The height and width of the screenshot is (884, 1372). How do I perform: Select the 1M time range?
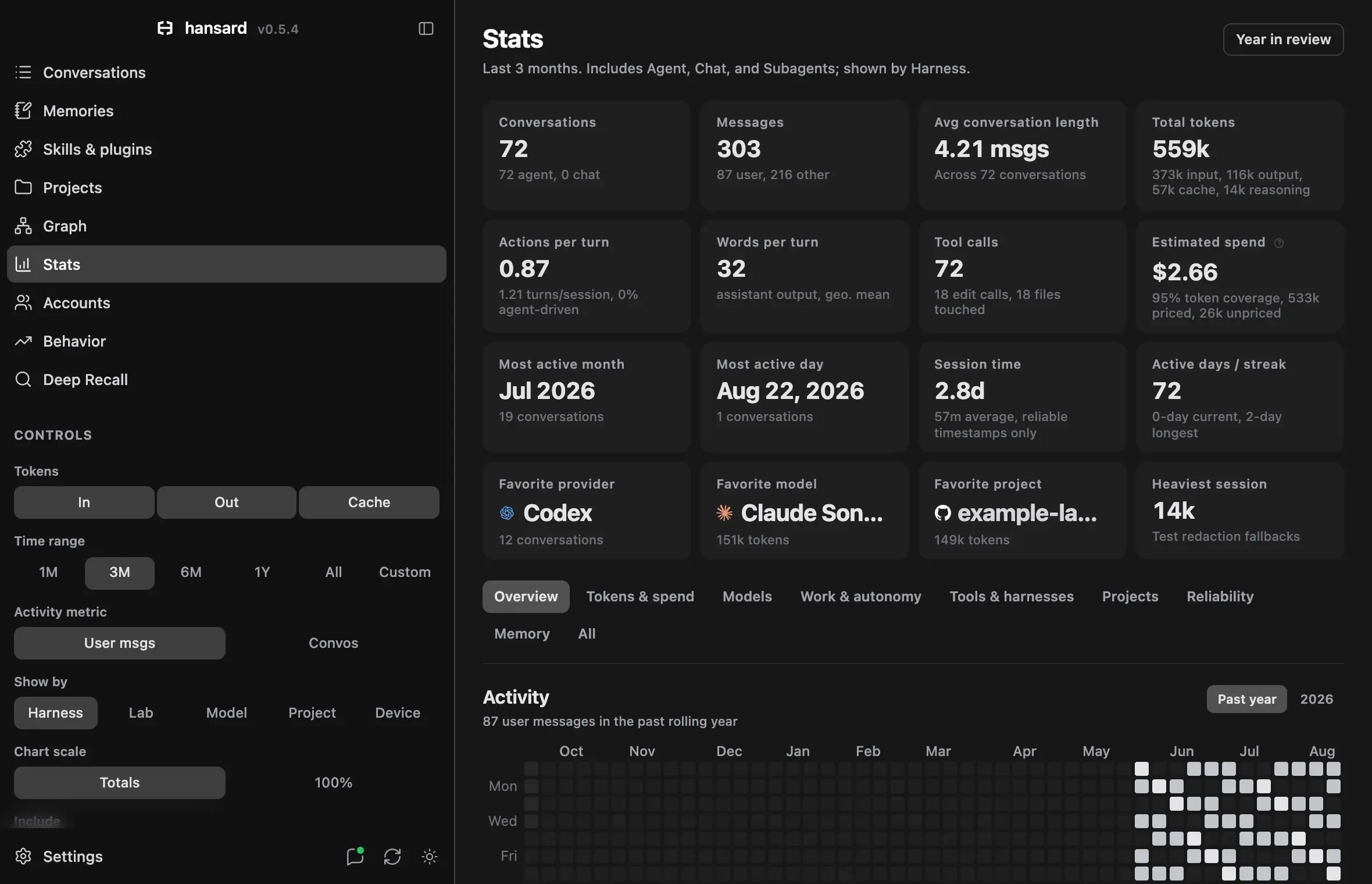click(48, 572)
